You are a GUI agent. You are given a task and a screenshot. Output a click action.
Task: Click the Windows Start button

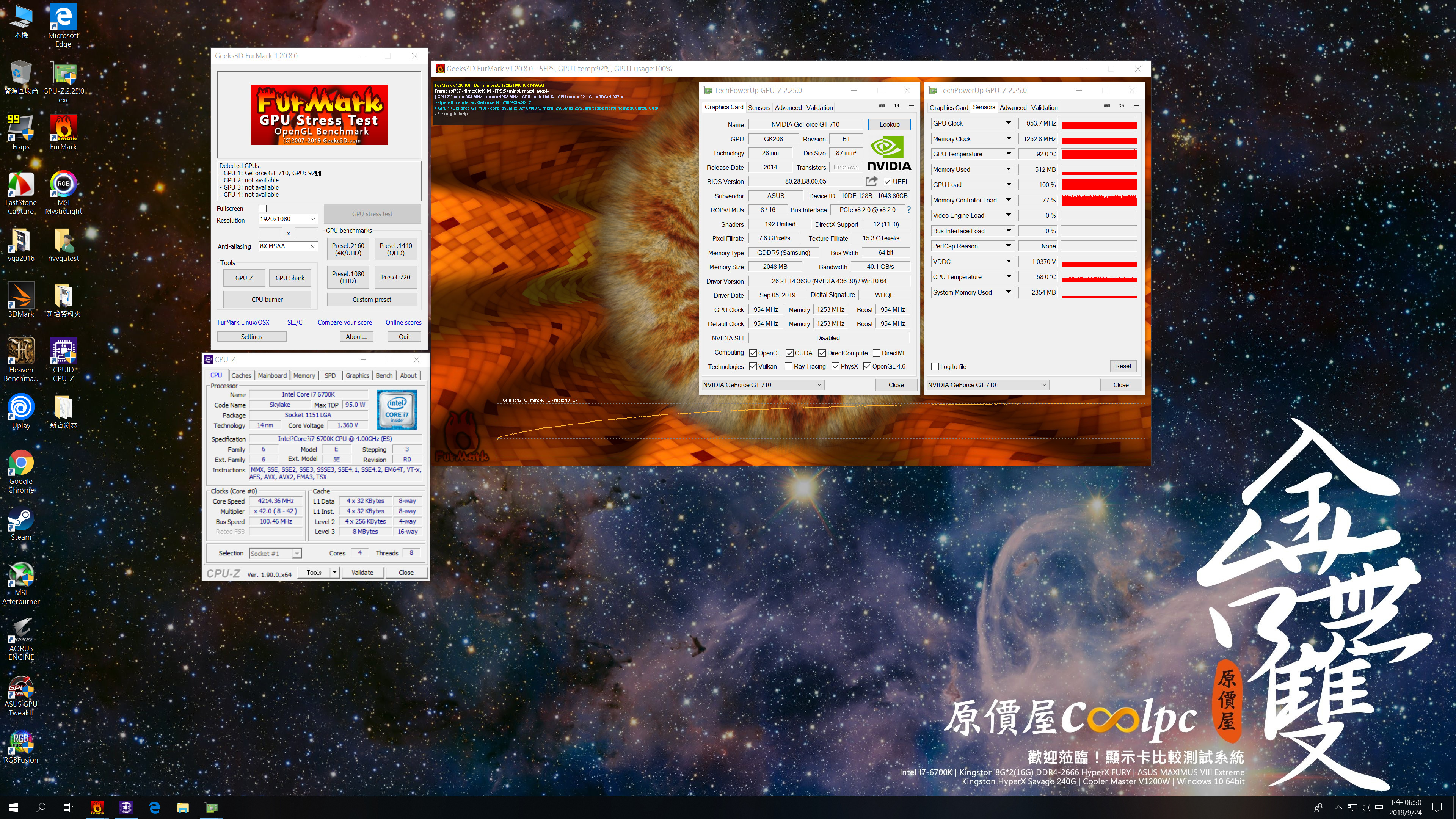14,807
